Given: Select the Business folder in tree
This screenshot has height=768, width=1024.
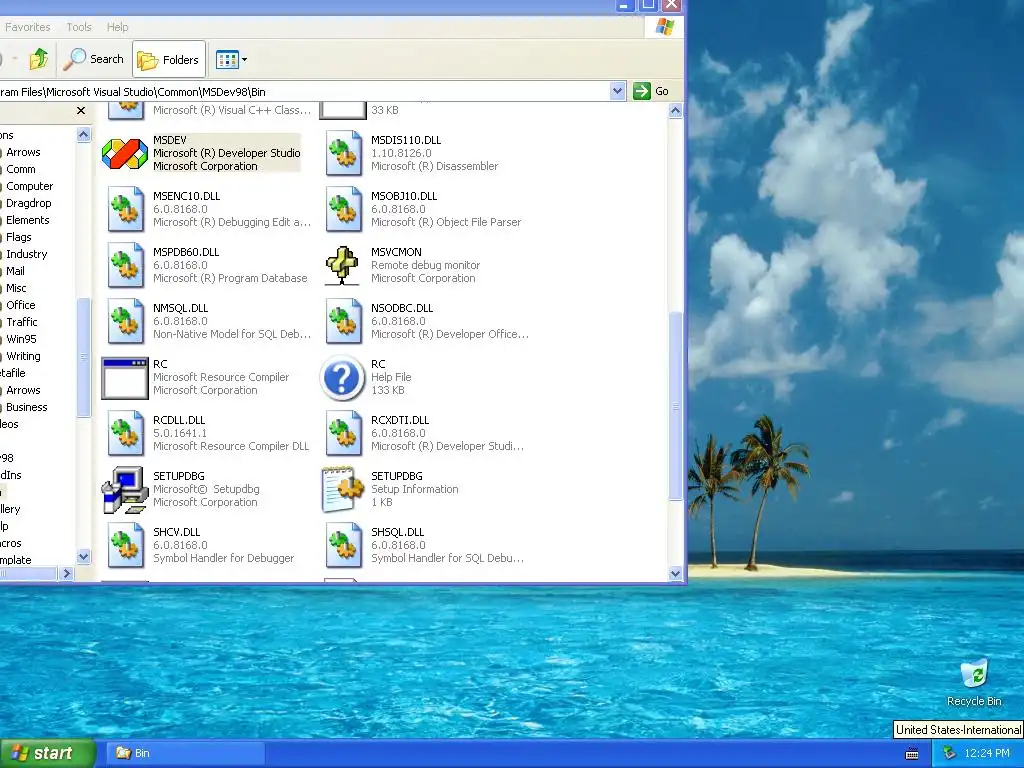Looking at the screenshot, I should [x=26, y=407].
